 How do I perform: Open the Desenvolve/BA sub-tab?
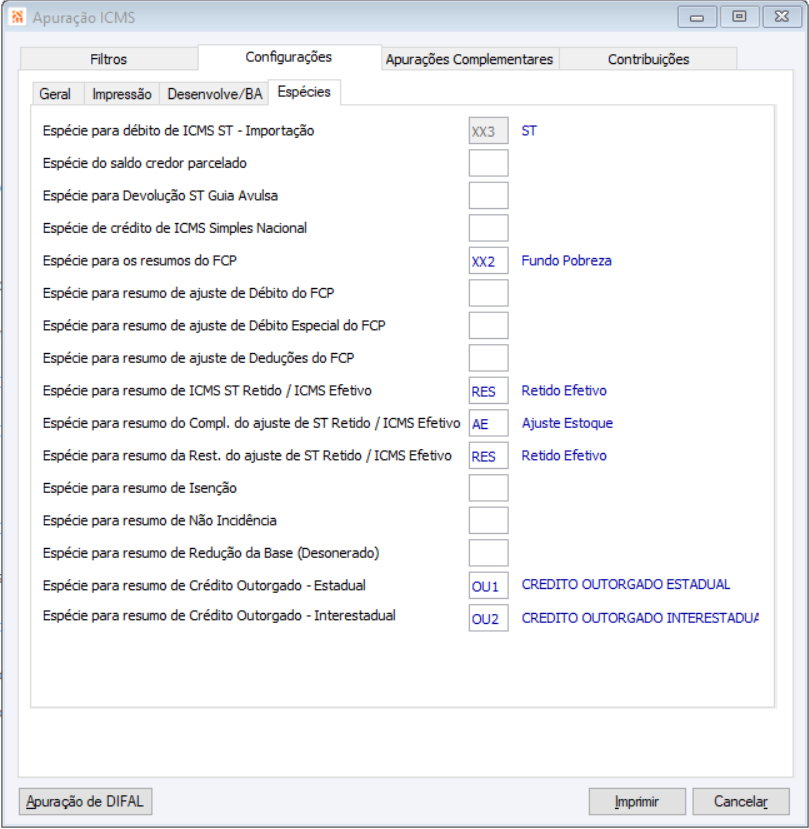pos(215,94)
